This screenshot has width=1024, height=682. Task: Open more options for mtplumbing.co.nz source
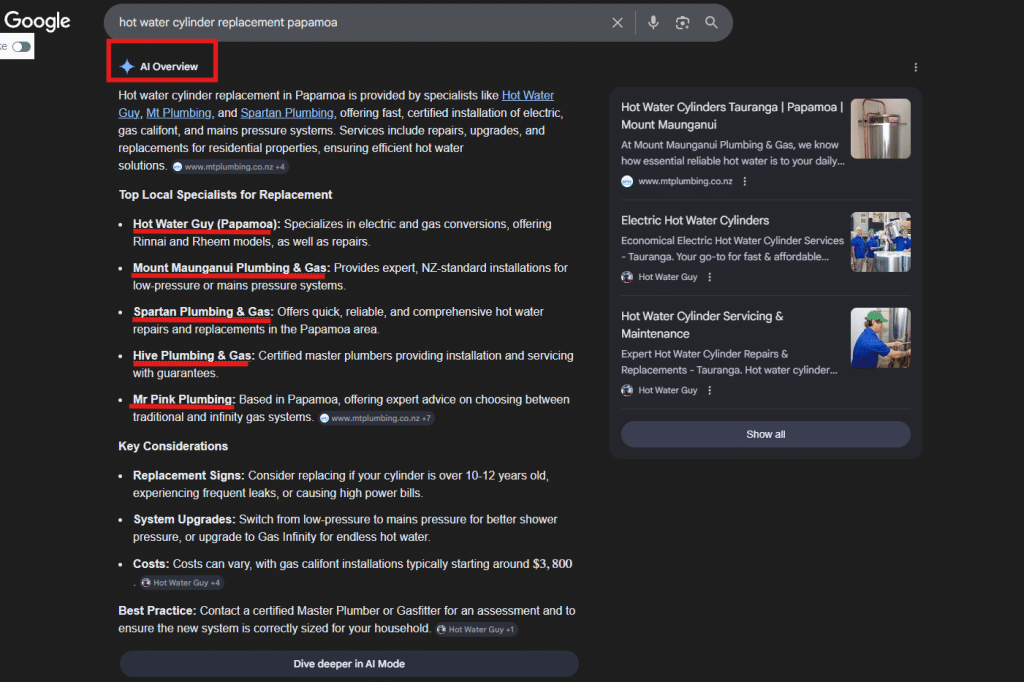coord(744,181)
